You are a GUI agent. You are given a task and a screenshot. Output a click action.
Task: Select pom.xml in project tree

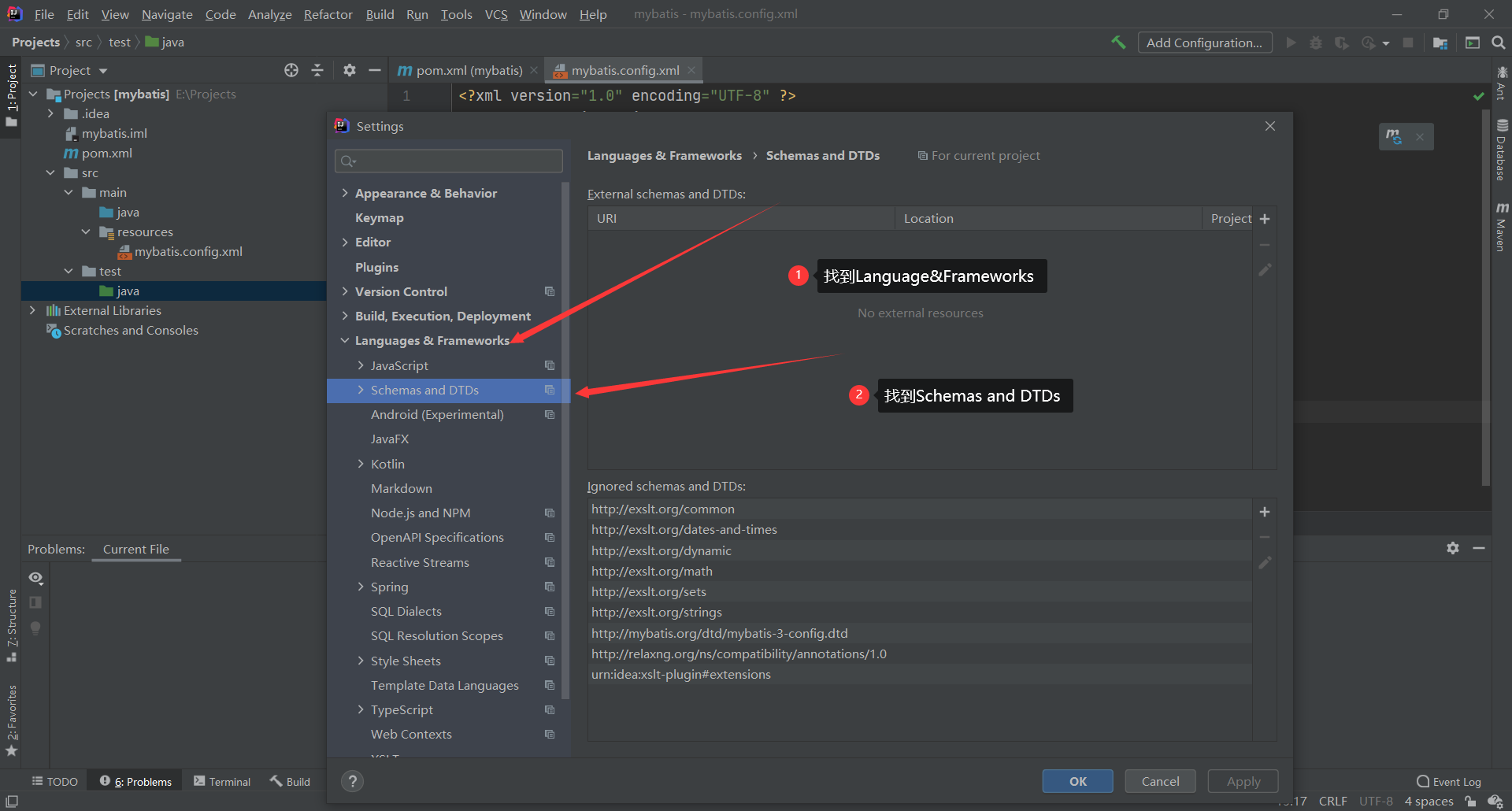coord(106,153)
